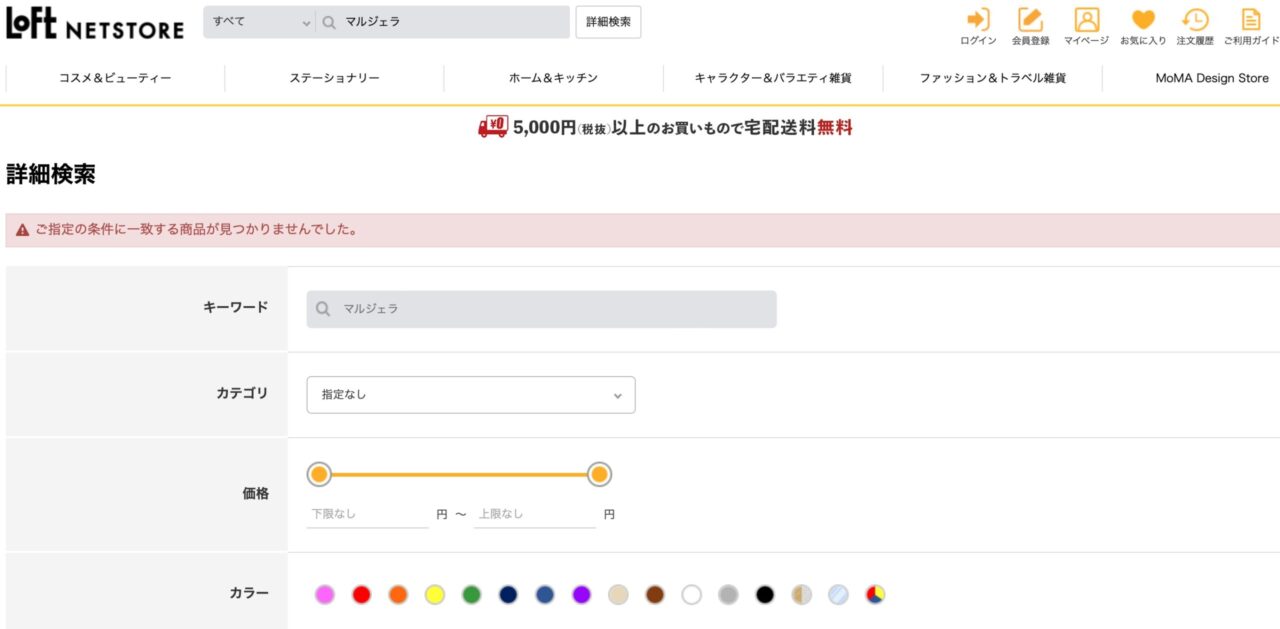Select the orange color swatch
Viewport: 1280px width, 629px height.
(x=398, y=595)
